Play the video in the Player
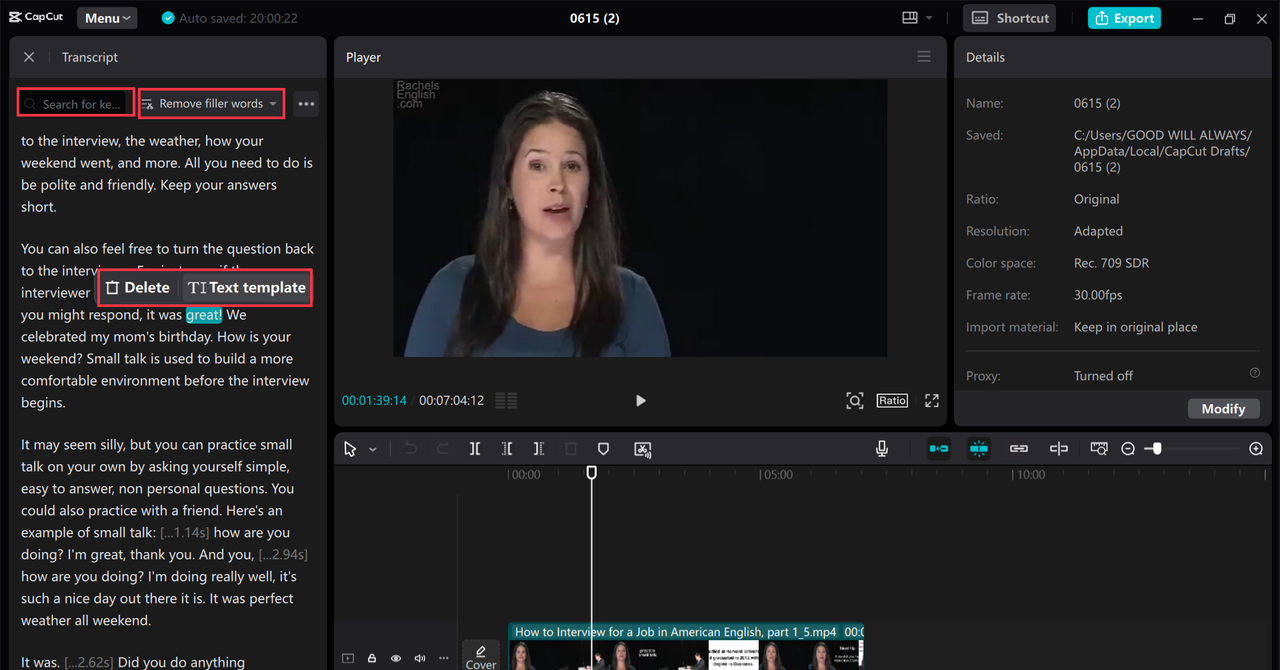The image size is (1280, 670). 641,400
